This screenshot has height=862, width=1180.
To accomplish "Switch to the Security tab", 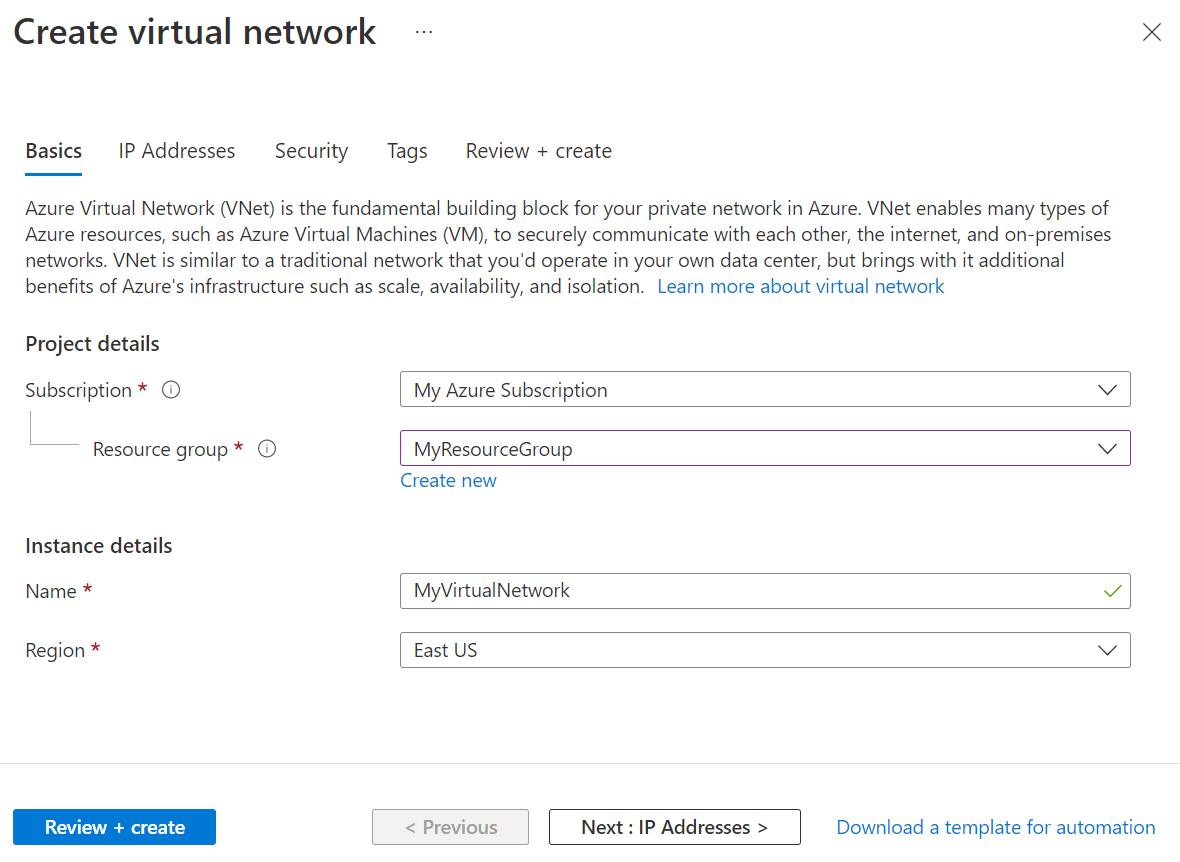I will tap(311, 151).
